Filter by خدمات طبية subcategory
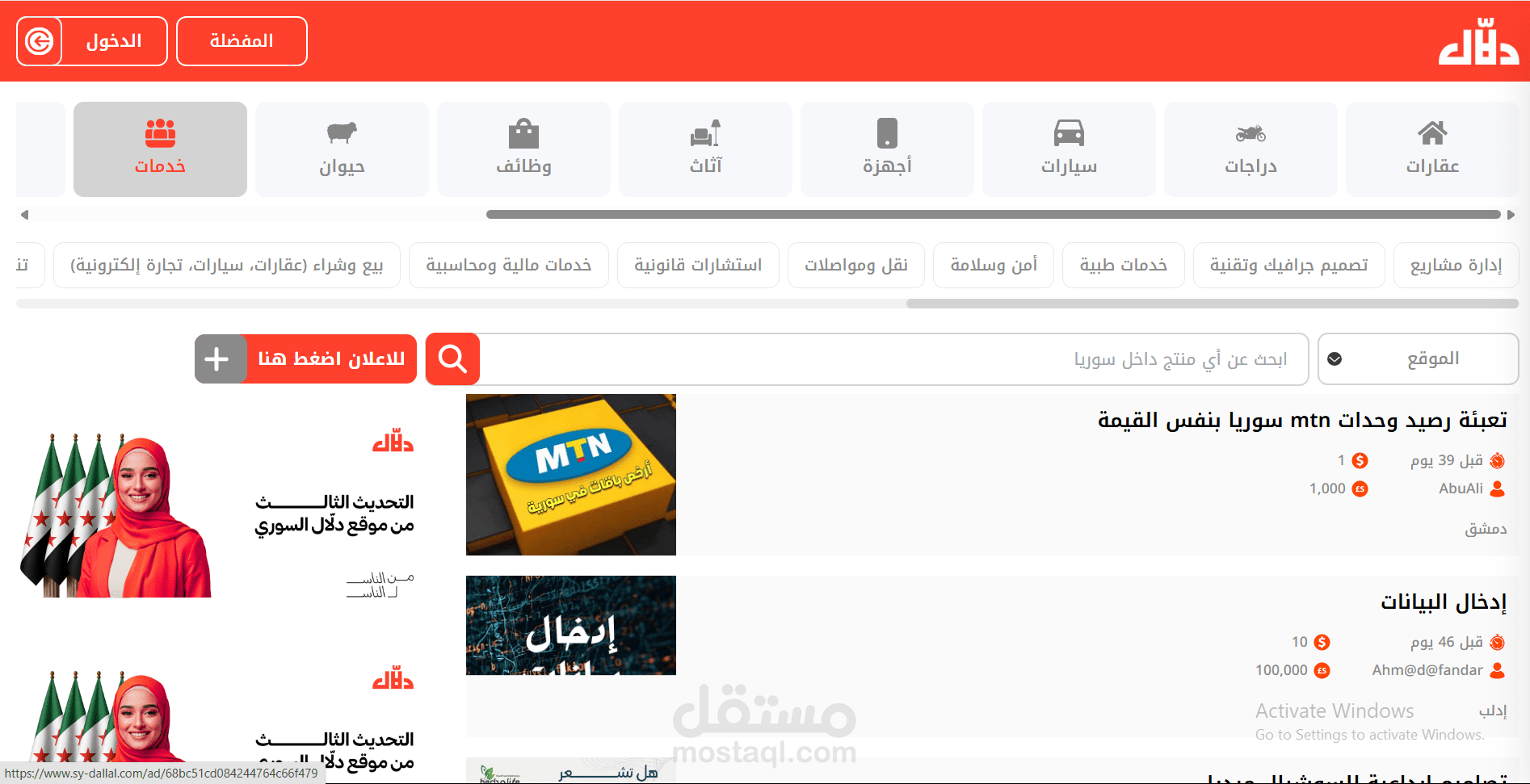 pos(1123,265)
